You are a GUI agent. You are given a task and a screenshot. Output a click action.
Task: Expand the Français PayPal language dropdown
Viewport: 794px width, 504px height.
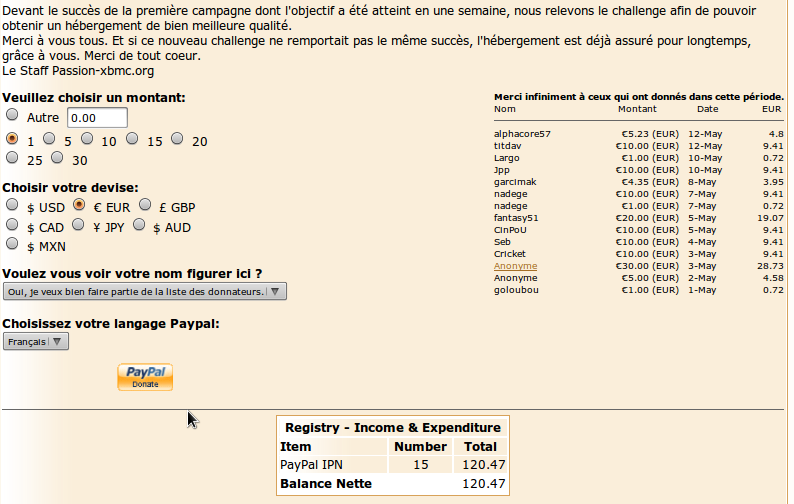(36, 341)
